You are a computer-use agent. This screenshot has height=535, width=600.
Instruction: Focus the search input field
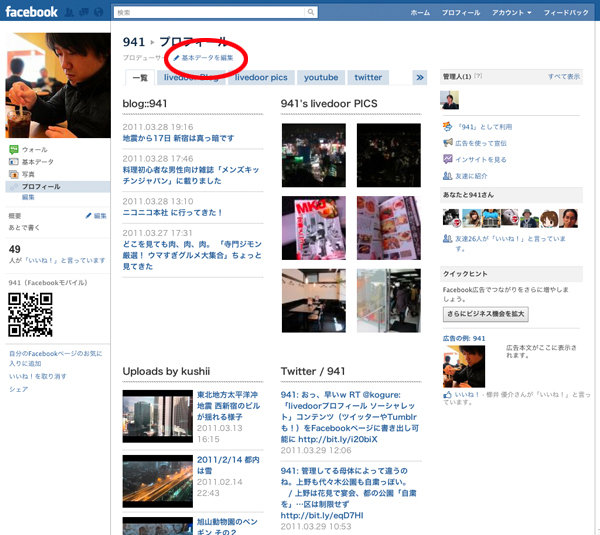pyautogui.click(x=210, y=12)
